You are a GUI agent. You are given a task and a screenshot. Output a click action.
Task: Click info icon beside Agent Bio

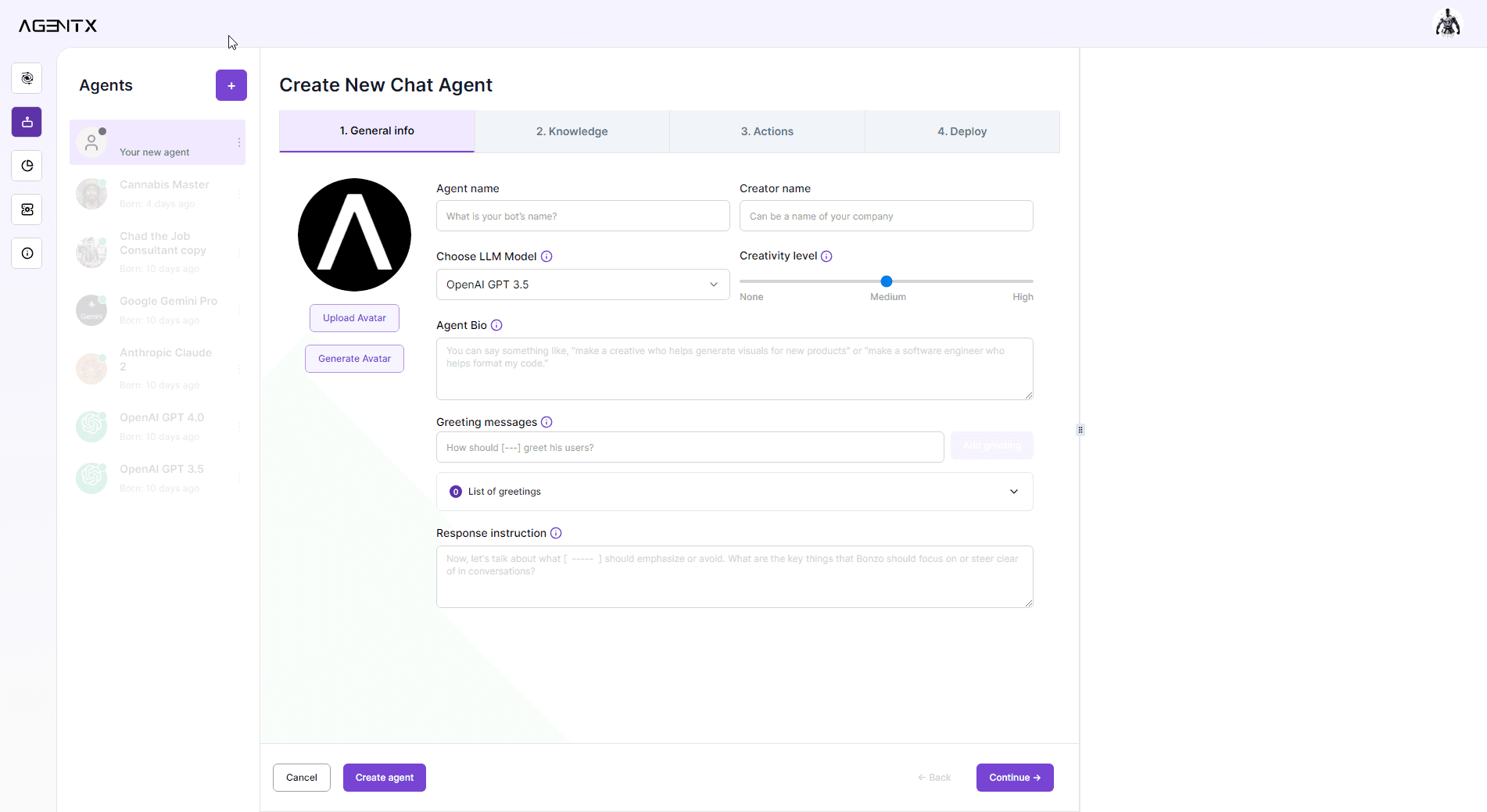(496, 325)
